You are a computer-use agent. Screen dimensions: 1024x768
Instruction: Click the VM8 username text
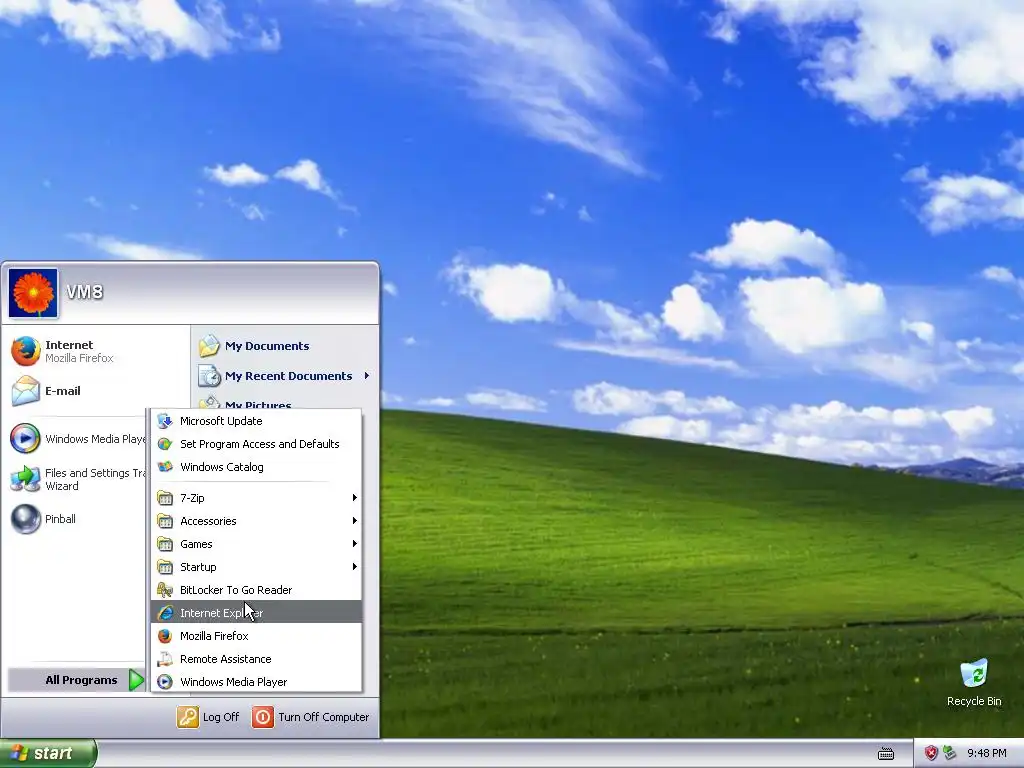85,292
